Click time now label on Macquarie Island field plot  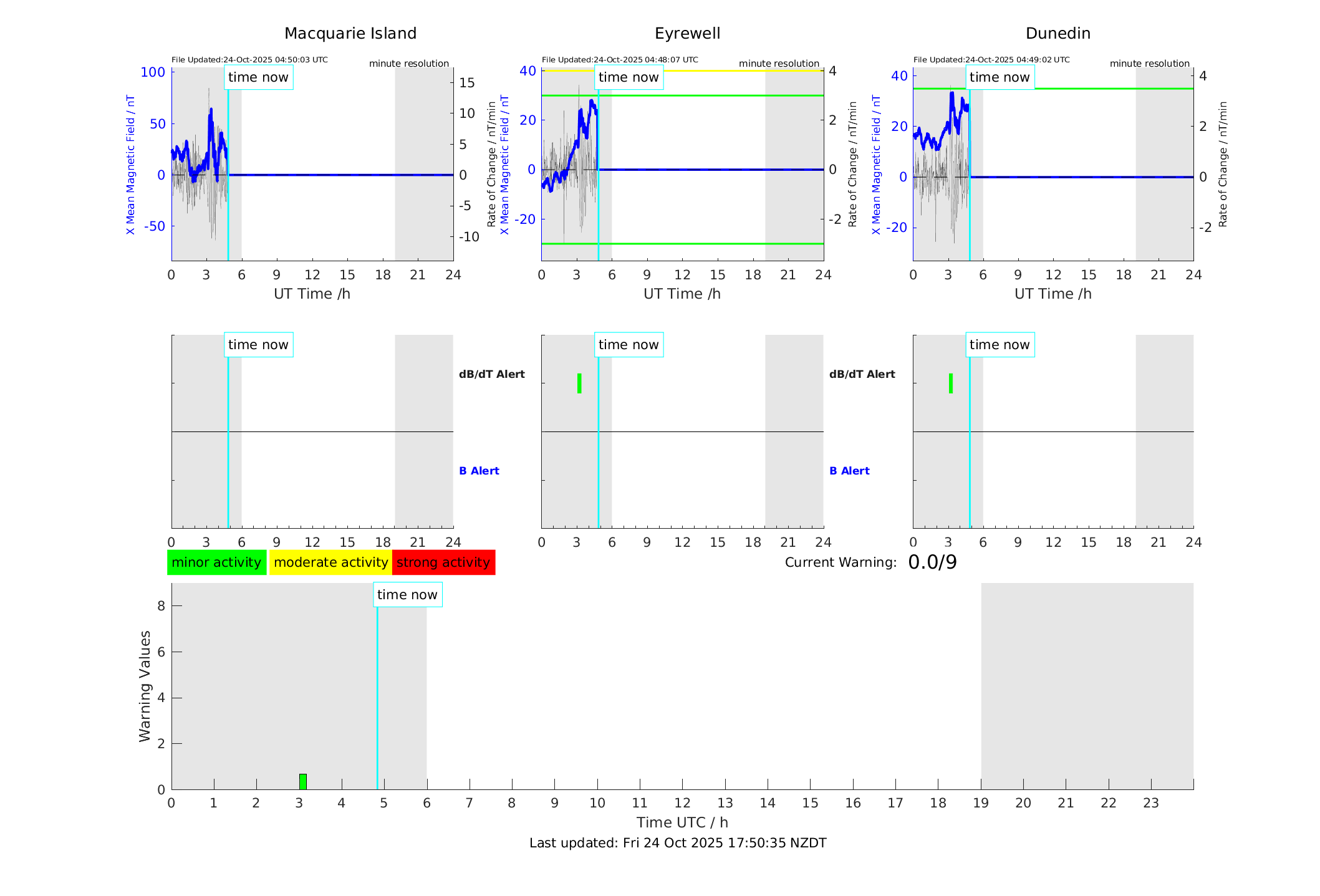point(258,77)
